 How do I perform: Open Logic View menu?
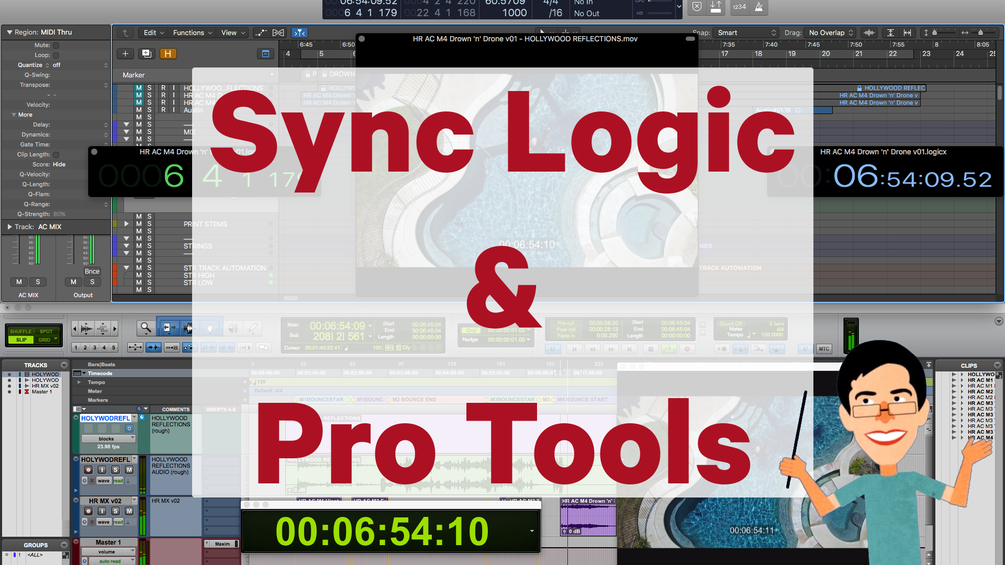[233, 33]
